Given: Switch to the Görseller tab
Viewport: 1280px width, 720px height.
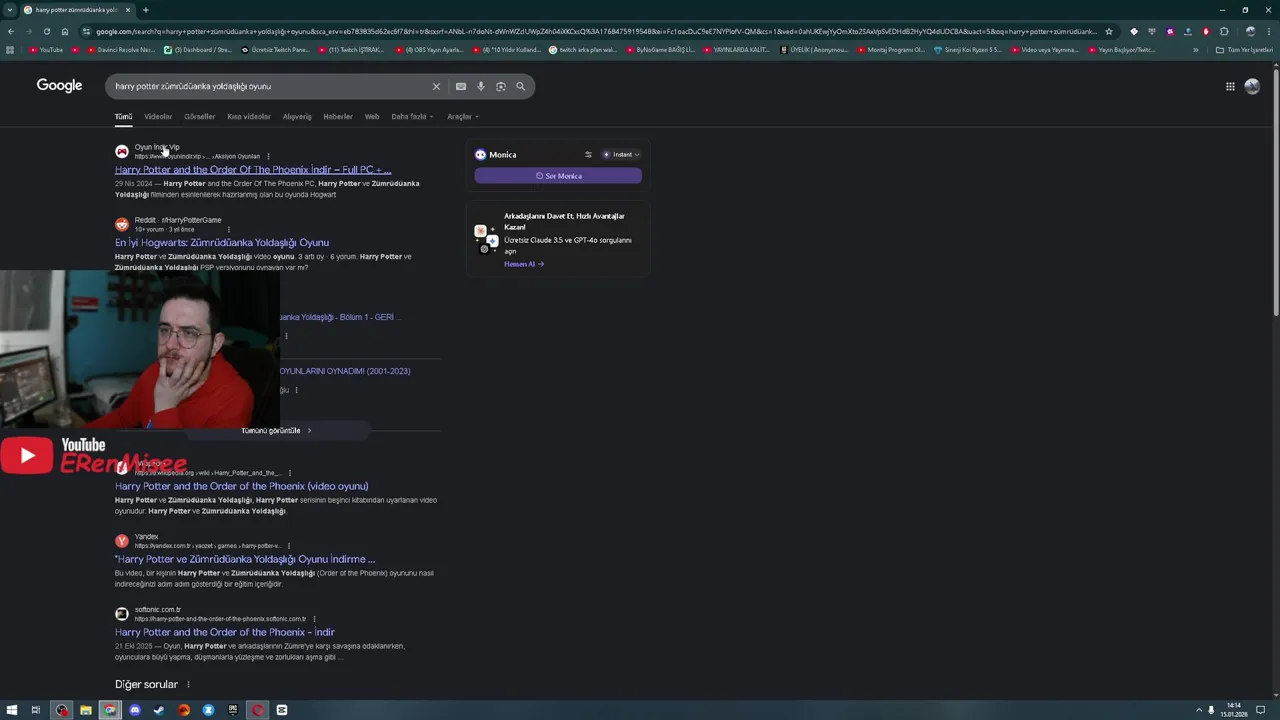Looking at the screenshot, I should click(199, 117).
